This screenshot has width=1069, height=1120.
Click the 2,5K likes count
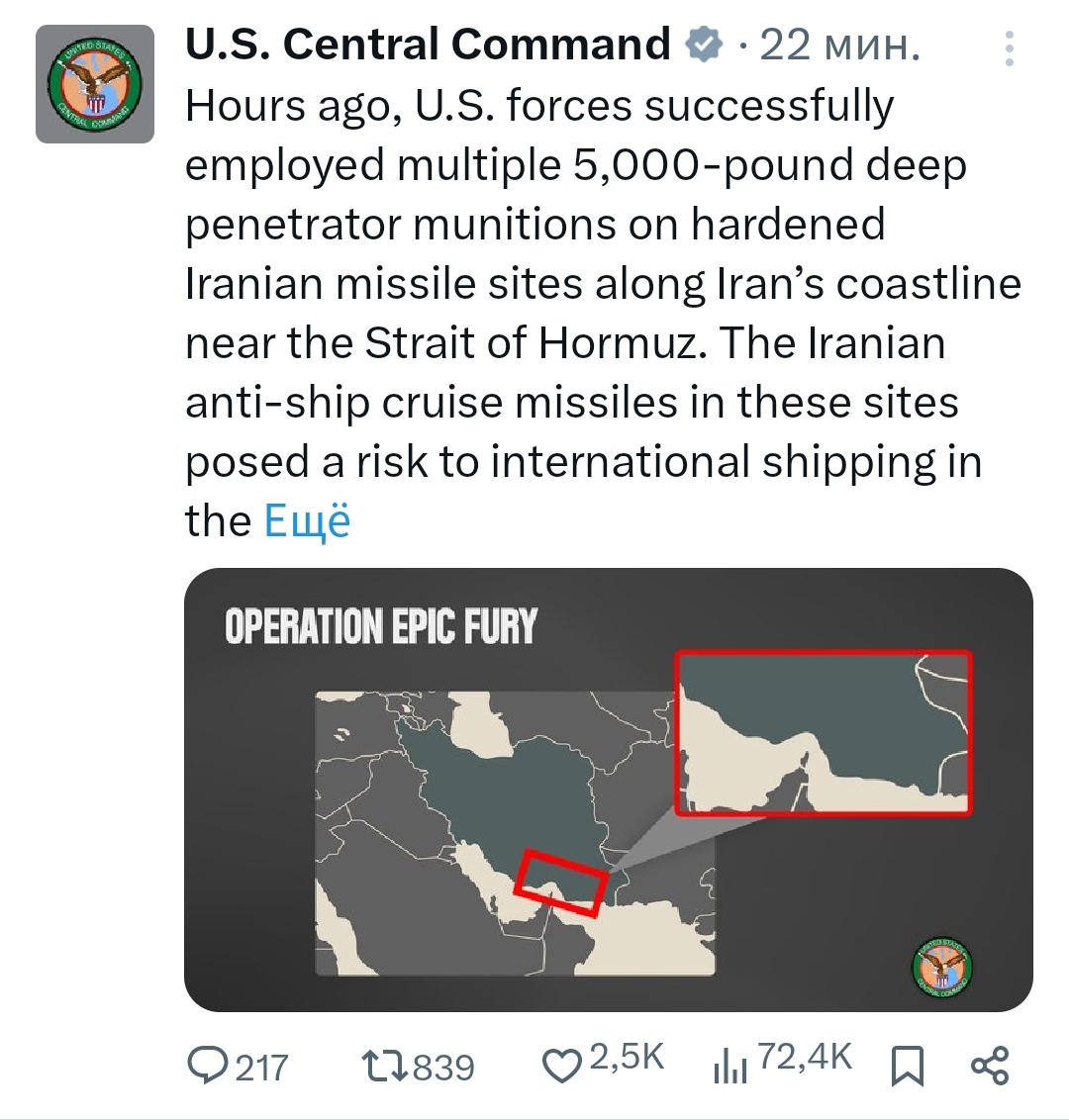[x=627, y=1057]
